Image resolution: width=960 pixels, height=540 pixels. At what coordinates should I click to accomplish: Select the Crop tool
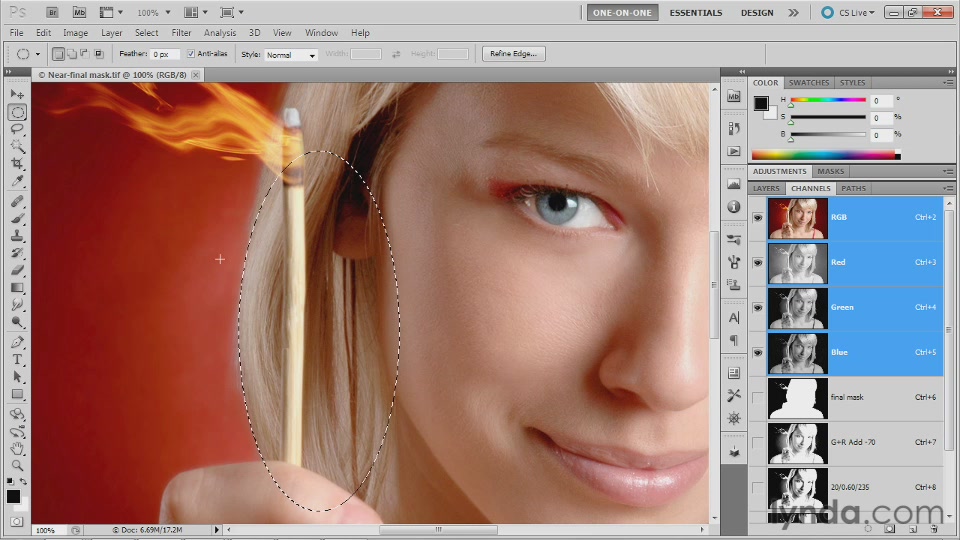17,163
